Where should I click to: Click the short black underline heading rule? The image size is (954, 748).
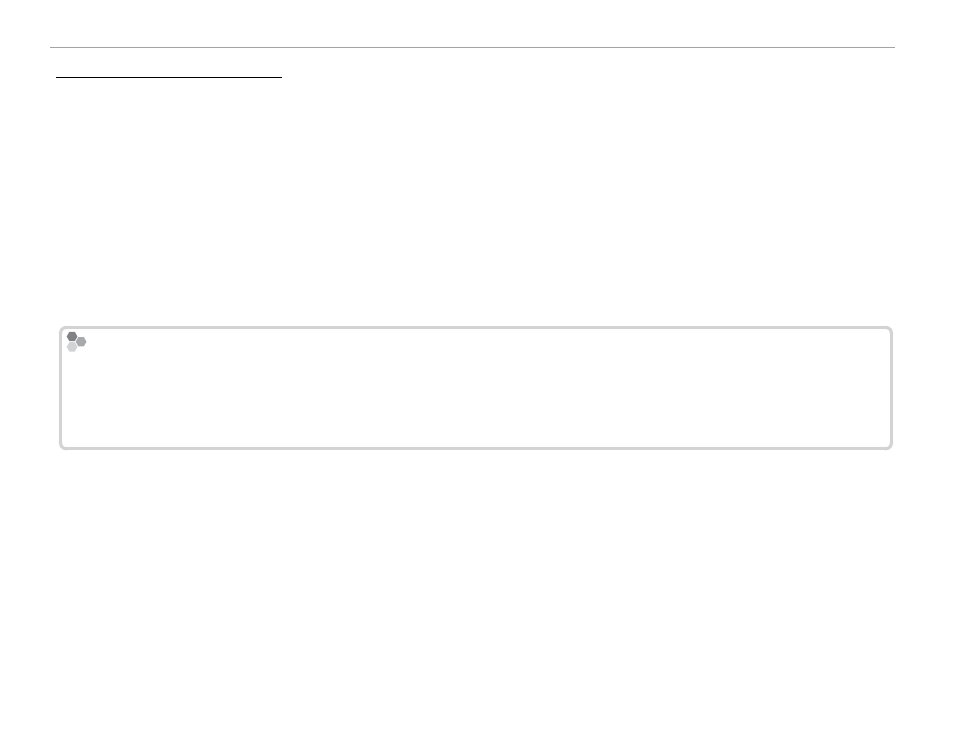169,77
